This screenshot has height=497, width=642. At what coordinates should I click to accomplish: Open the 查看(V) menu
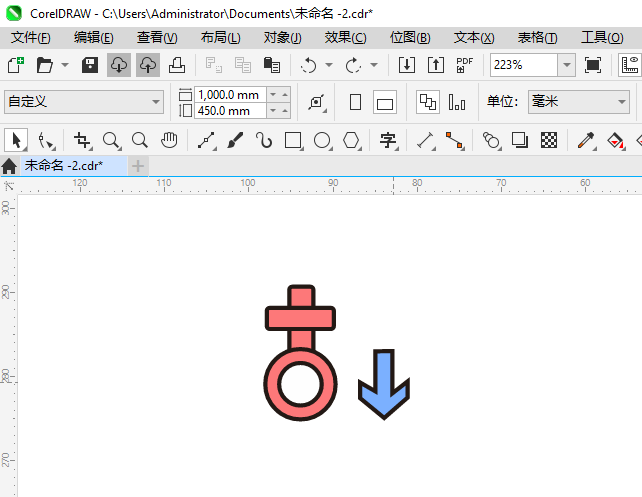coord(157,38)
